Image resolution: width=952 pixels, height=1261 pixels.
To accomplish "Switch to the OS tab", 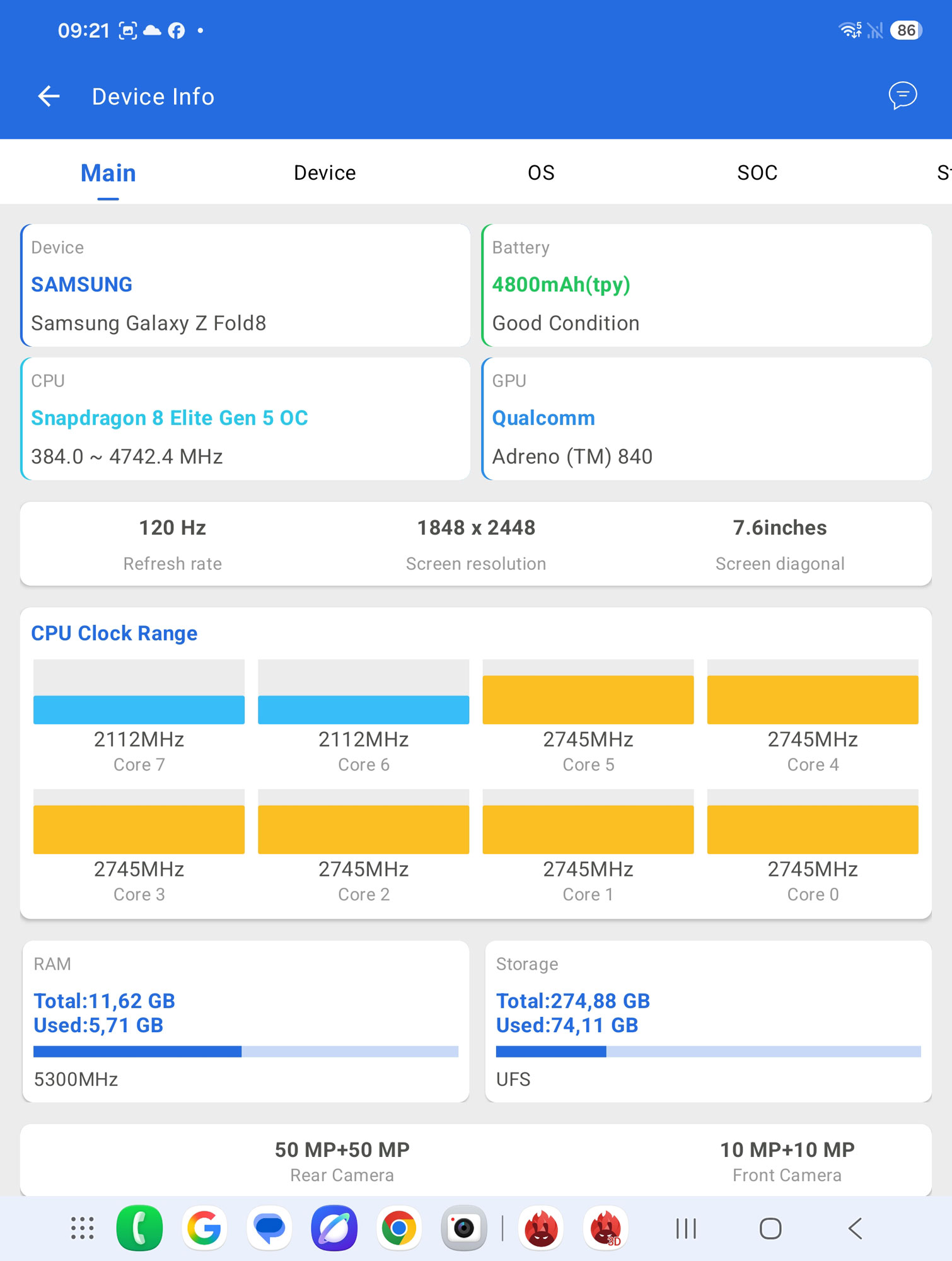I will (541, 173).
